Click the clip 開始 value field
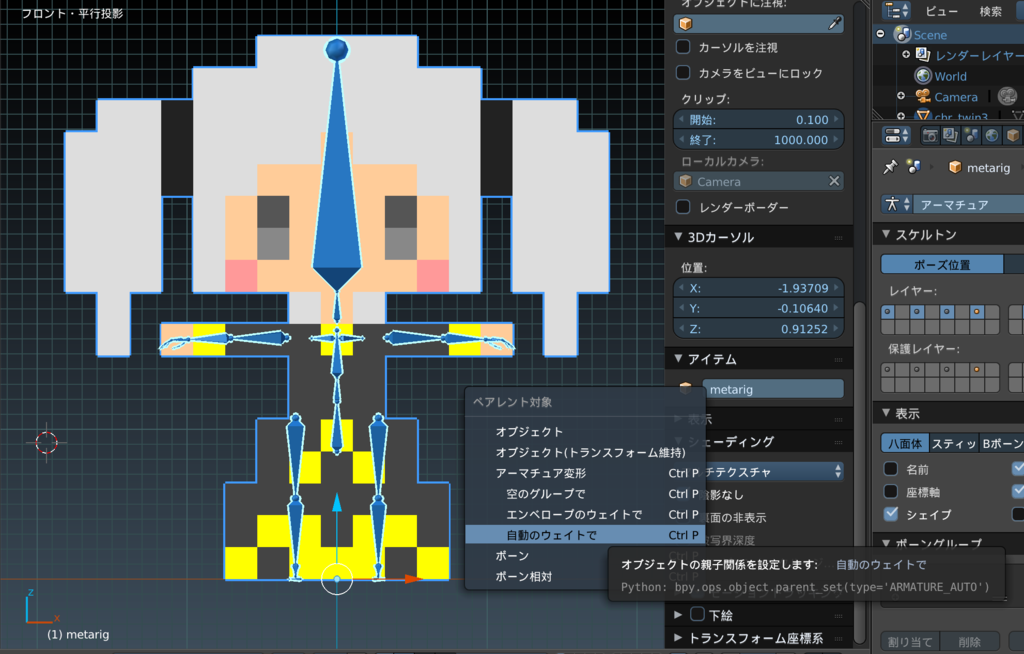 759,120
